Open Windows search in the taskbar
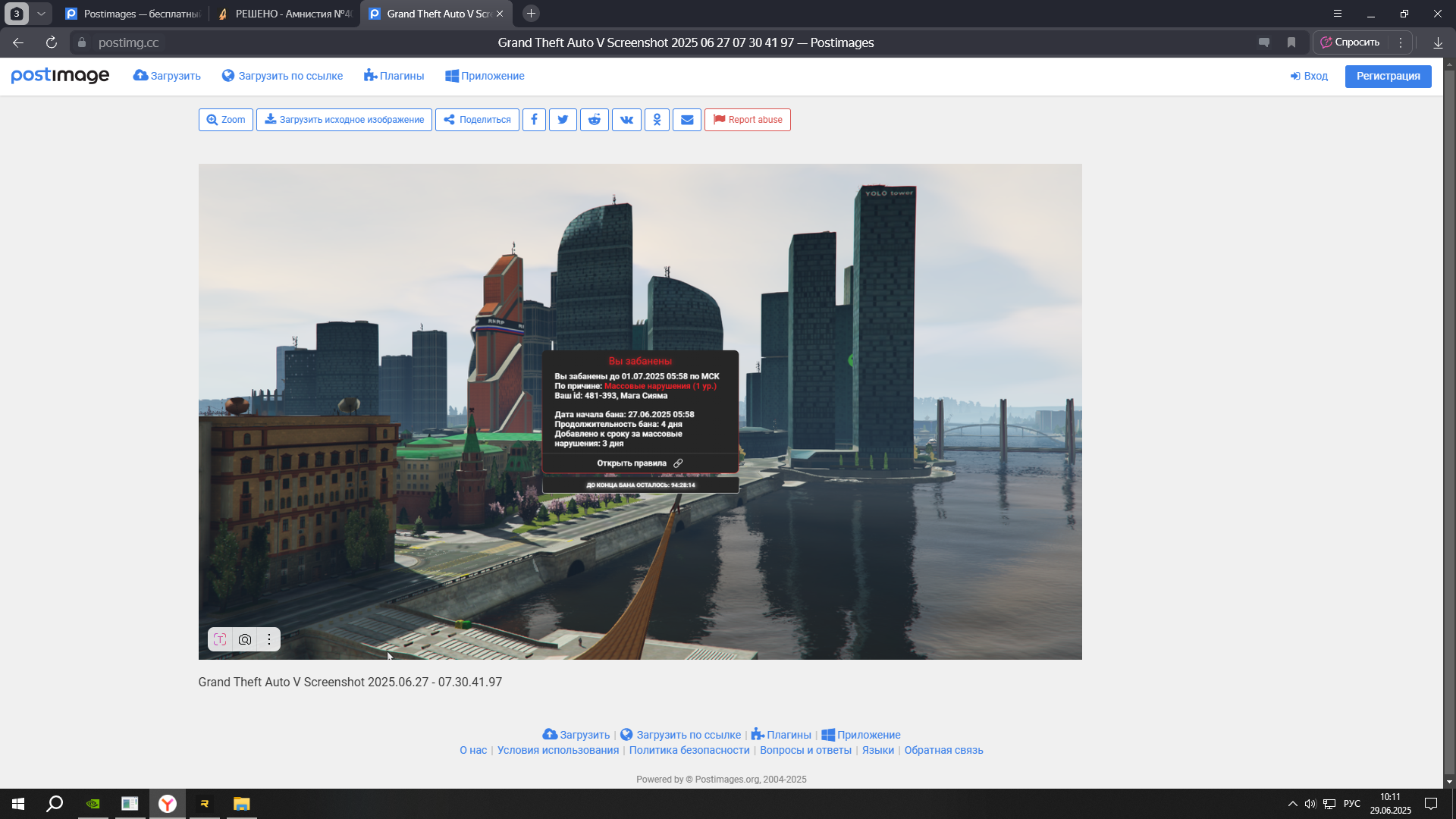The image size is (1456, 819). coord(55,804)
